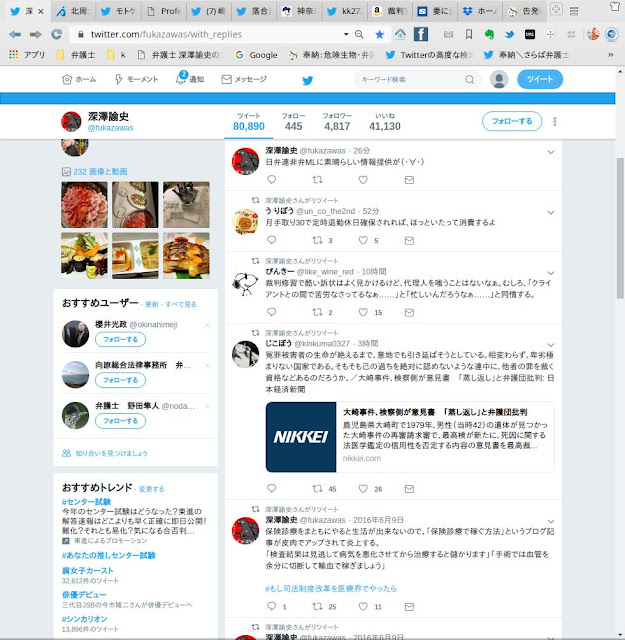Open the NIKKEI article card
625x640 pixels.
click(410, 437)
